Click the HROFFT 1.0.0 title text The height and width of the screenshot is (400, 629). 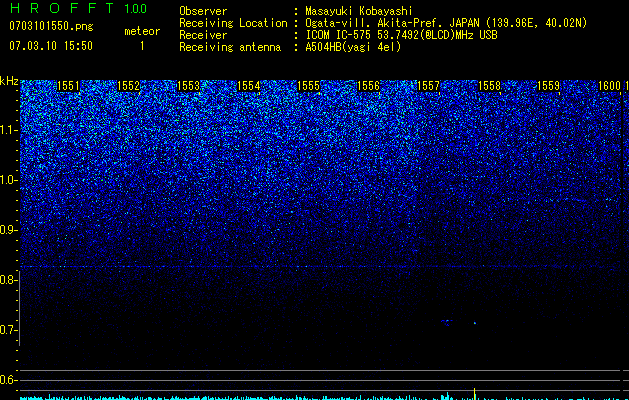[78, 8]
